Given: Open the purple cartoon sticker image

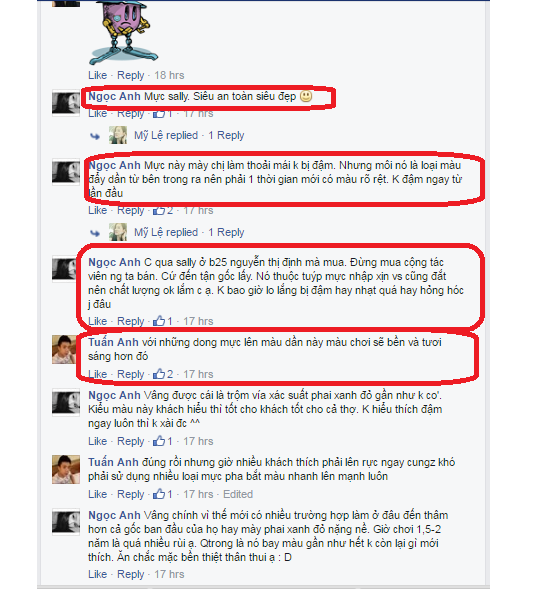Looking at the screenshot, I should pos(123,32).
